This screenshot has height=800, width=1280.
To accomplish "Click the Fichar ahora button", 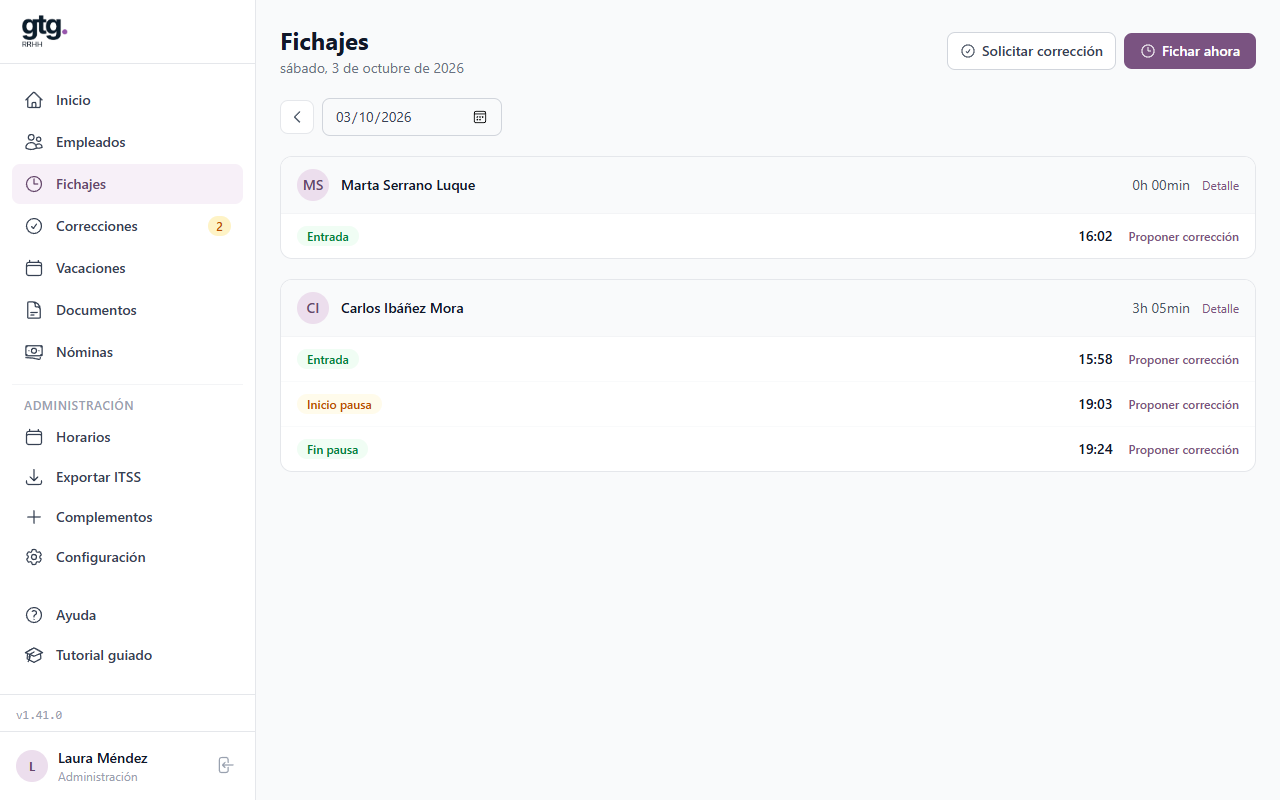I will 1190,51.
